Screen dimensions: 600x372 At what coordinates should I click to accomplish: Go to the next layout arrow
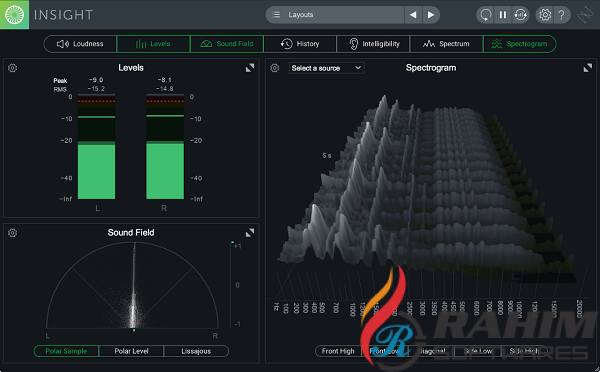431,15
